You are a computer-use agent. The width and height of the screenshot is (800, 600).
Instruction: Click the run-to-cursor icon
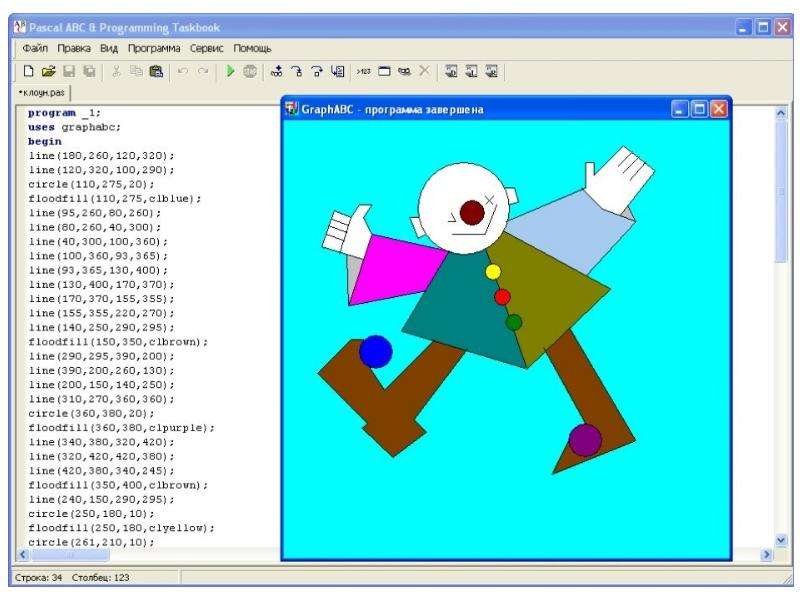pos(338,71)
